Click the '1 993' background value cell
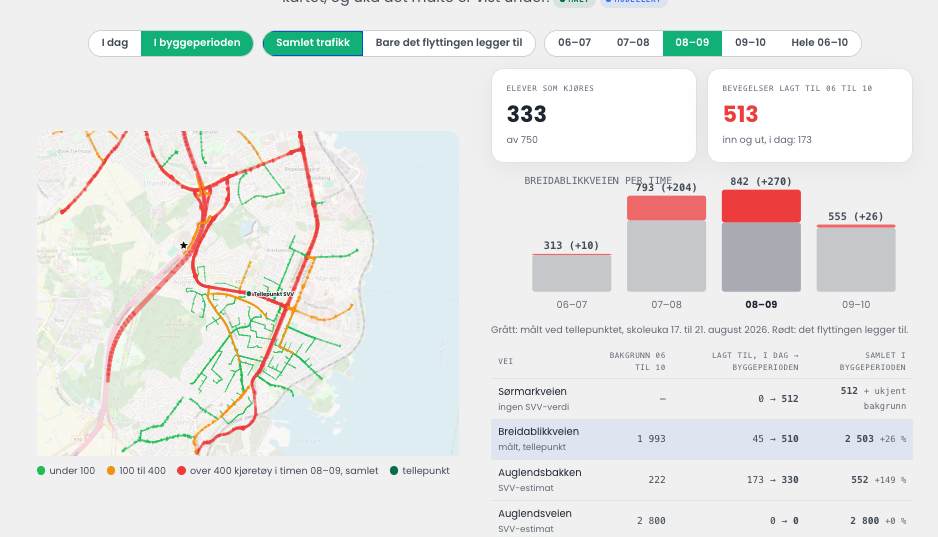This screenshot has width=938, height=537. pyautogui.click(x=651, y=439)
